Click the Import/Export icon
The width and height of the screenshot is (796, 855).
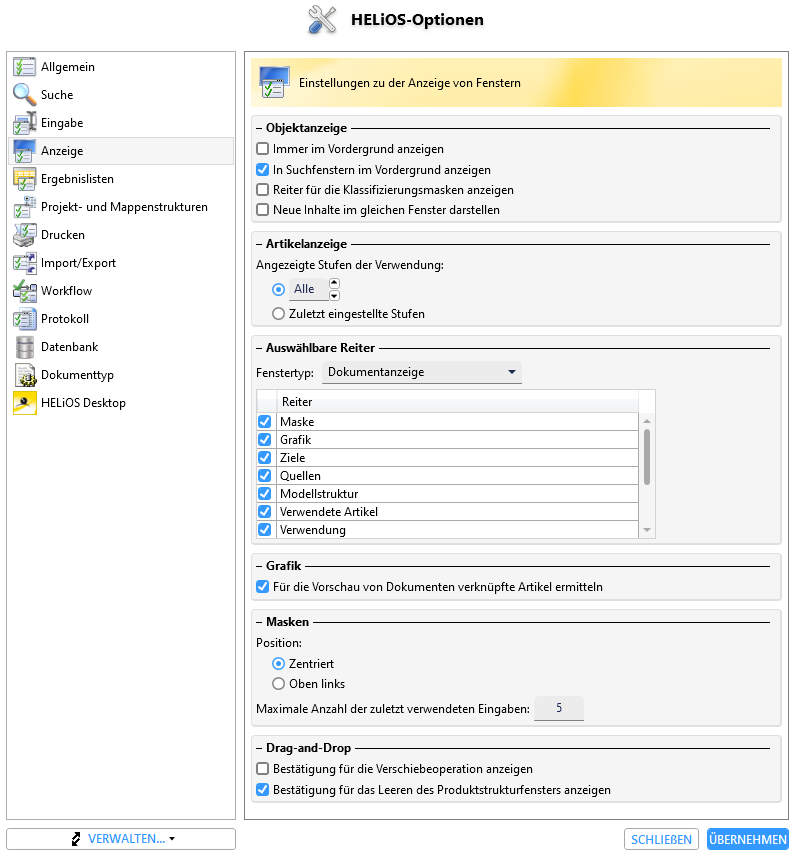tap(25, 263)
